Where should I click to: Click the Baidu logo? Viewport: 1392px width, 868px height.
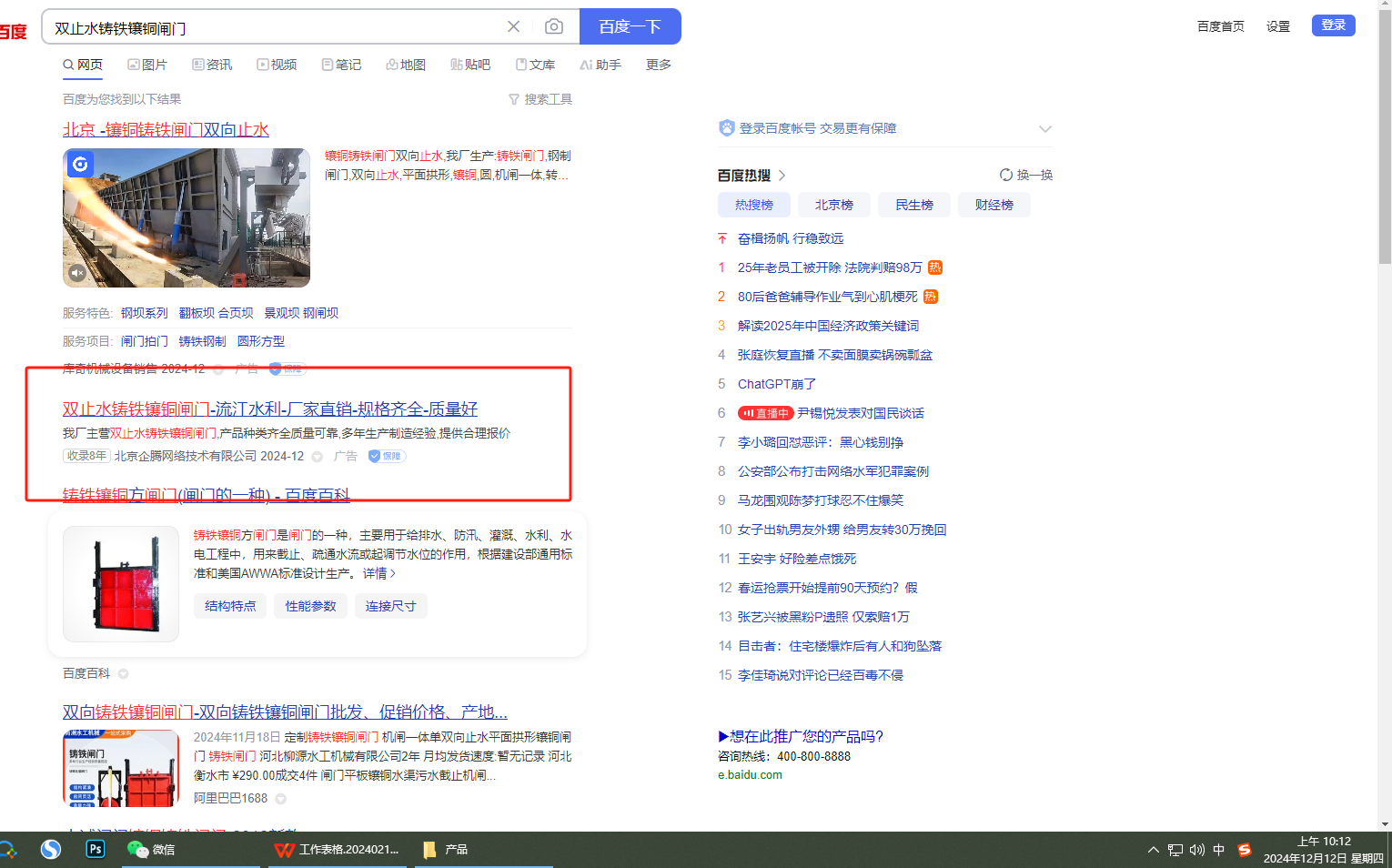pos(13,32)
